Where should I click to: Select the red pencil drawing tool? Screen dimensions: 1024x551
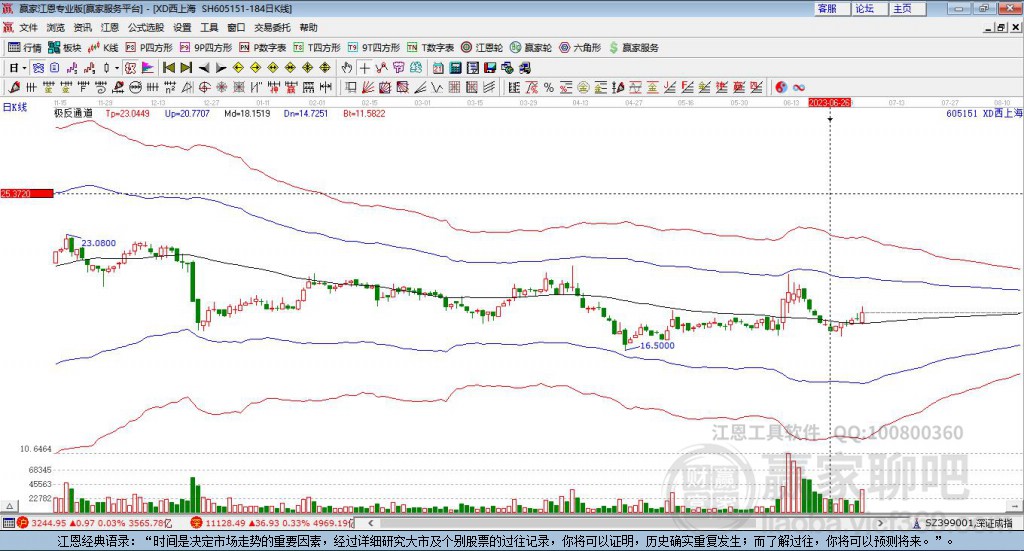14,87
